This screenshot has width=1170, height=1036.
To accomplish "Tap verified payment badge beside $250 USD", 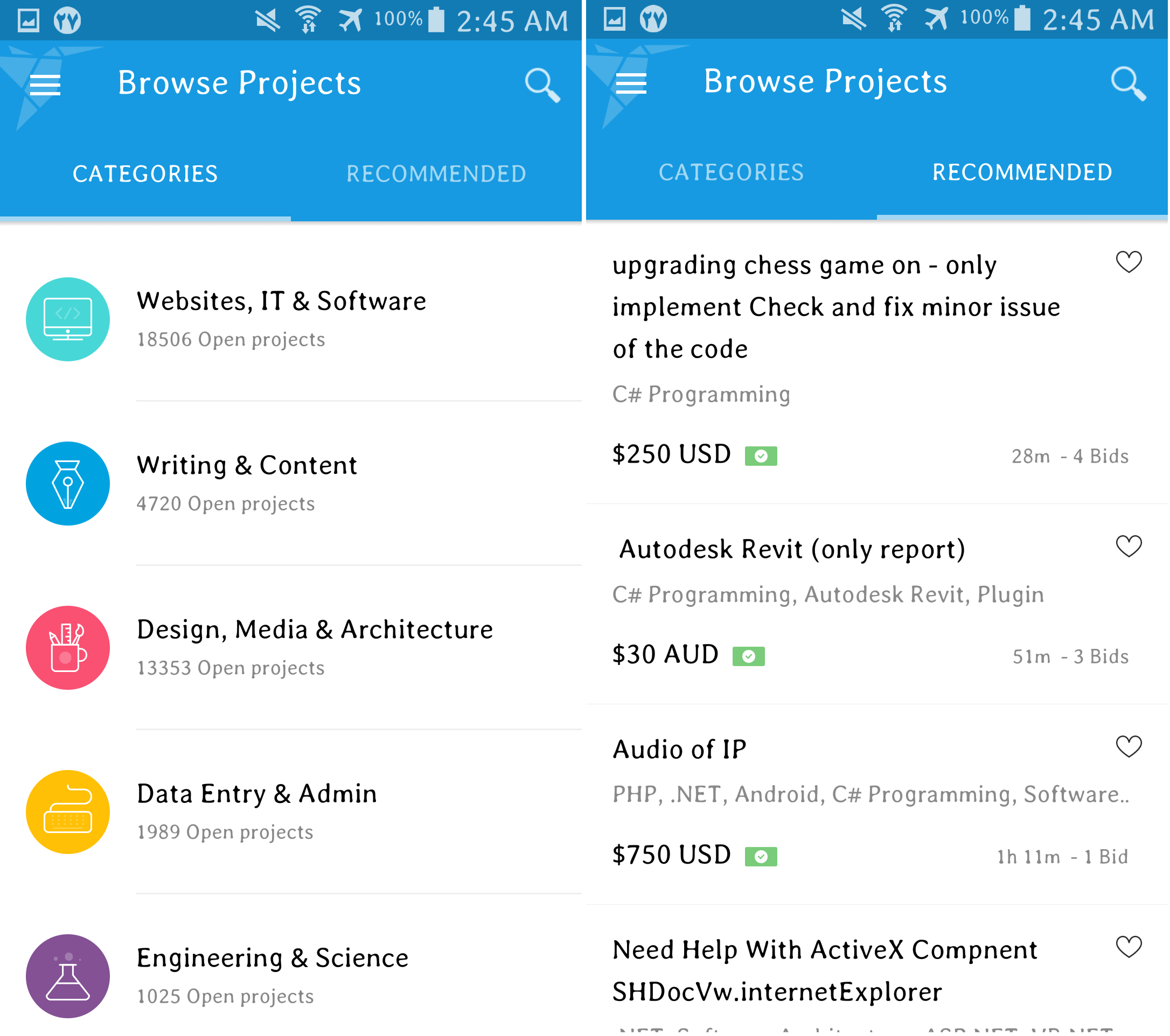I will [761, 456].
